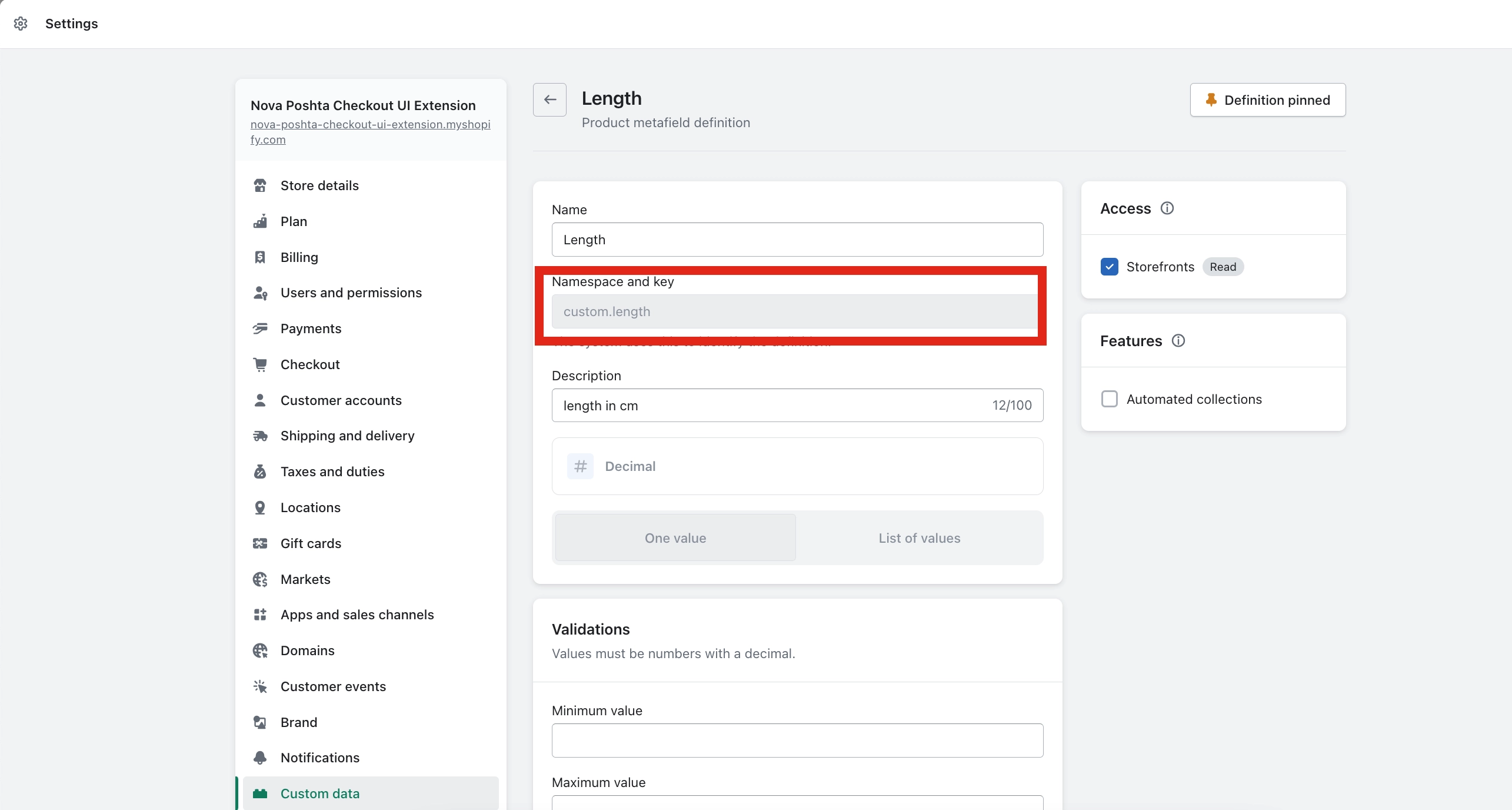Click the Locations pin icon
Screen dimensions: 1512x810
click(260, 507)
